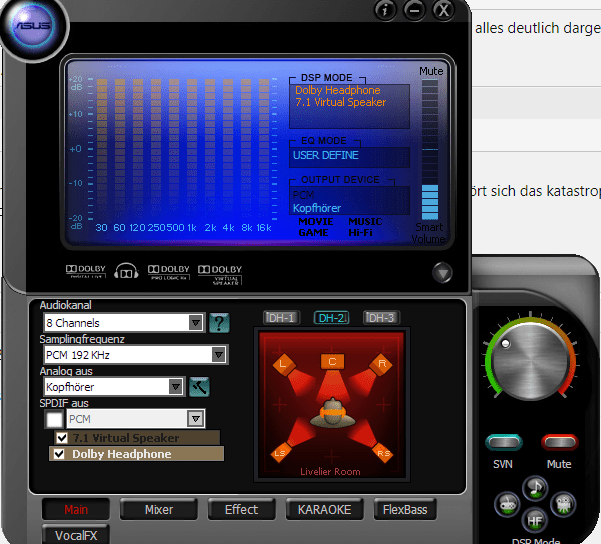Click the Livelier Room label
Screen dimensions: 601x544
[x=330, y=472]
